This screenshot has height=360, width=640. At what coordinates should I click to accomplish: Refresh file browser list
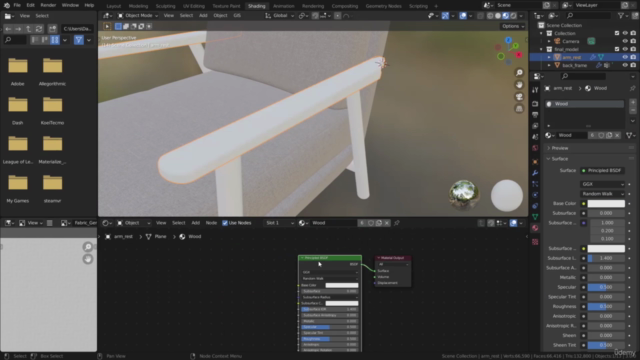pyautogui.click(x=39, y=29)
